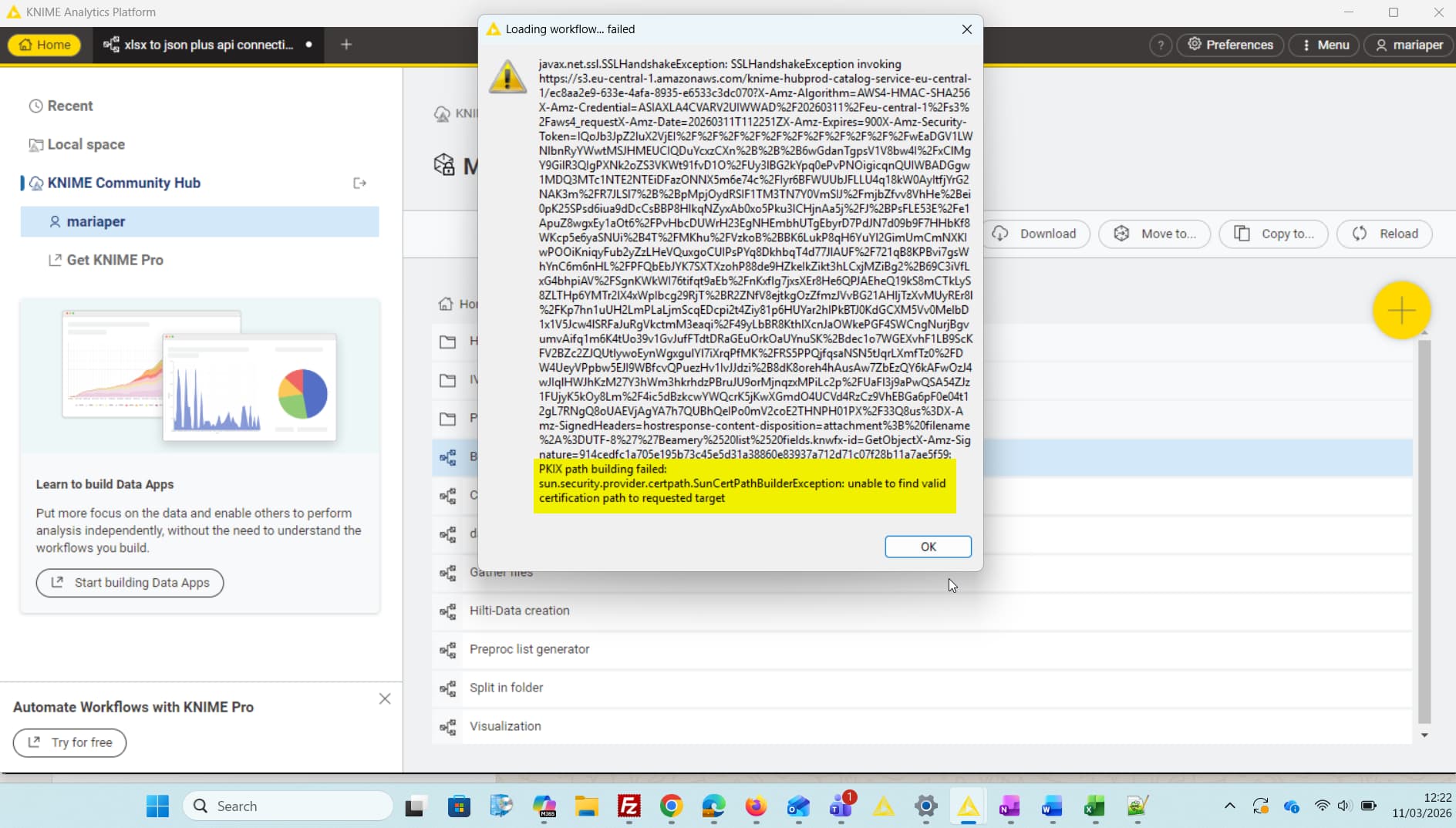Viewport: 1456px width, 828px height.
Task: Click the Reload button
Action: 1385,234
